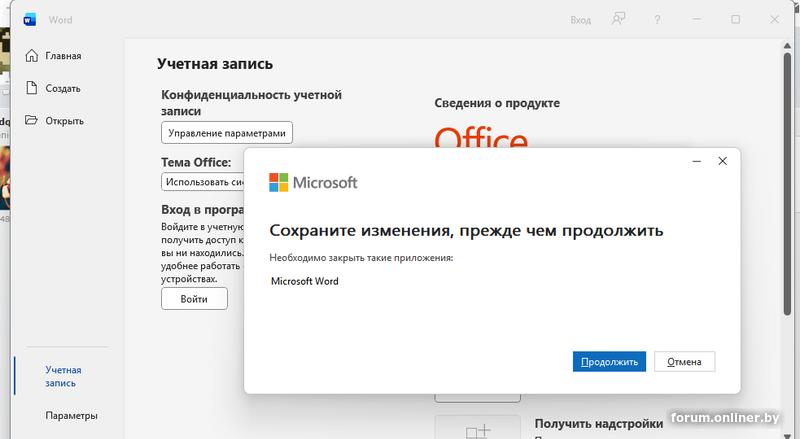The width and height of the screenshot is (800, 439).
Task: Click the scrollbar up arrow
Action: 787,46
